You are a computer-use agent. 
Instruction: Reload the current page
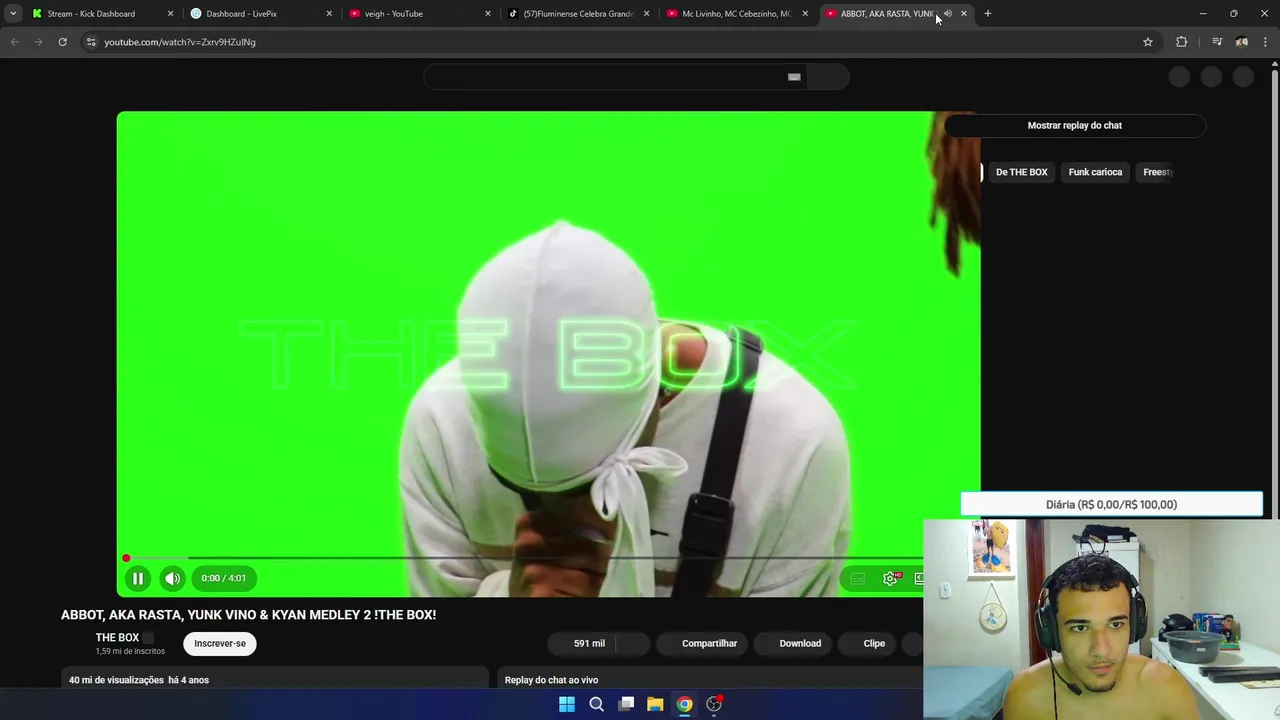pyautogui.click(x=62, y=42)
